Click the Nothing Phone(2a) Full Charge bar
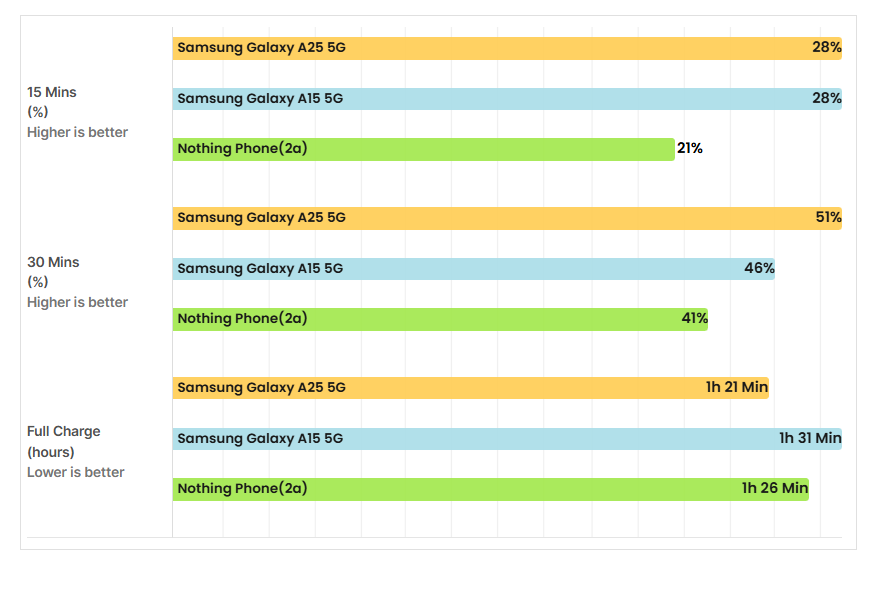 coord(490,489)
